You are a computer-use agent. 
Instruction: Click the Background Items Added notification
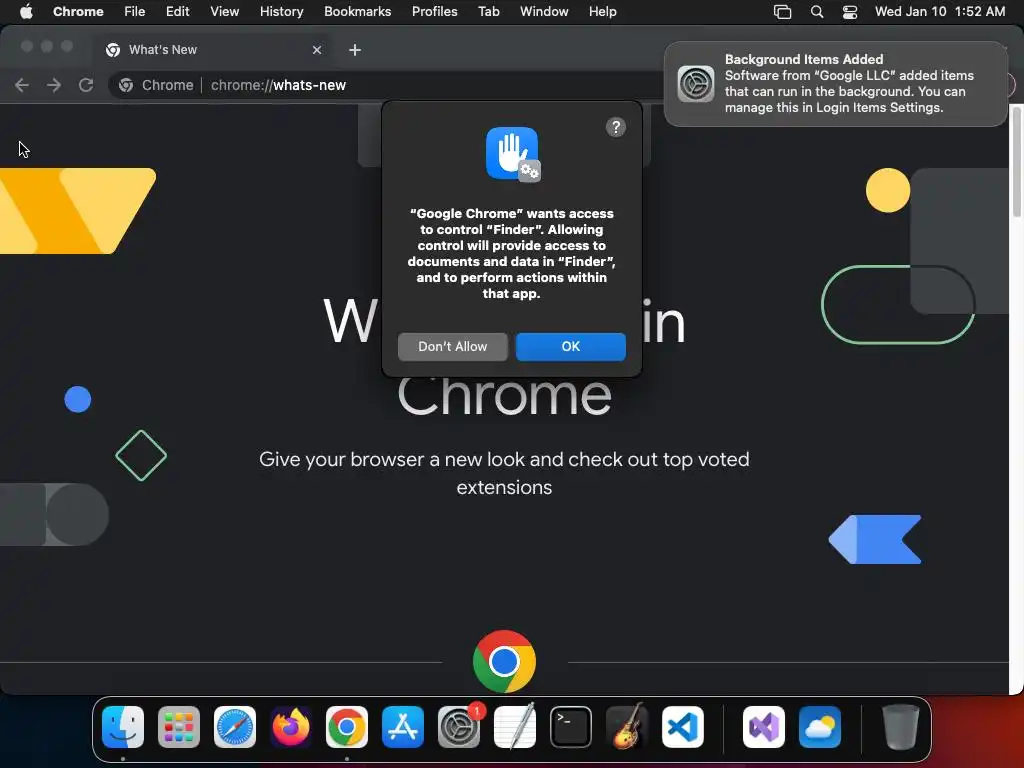(x=836, y=84)
